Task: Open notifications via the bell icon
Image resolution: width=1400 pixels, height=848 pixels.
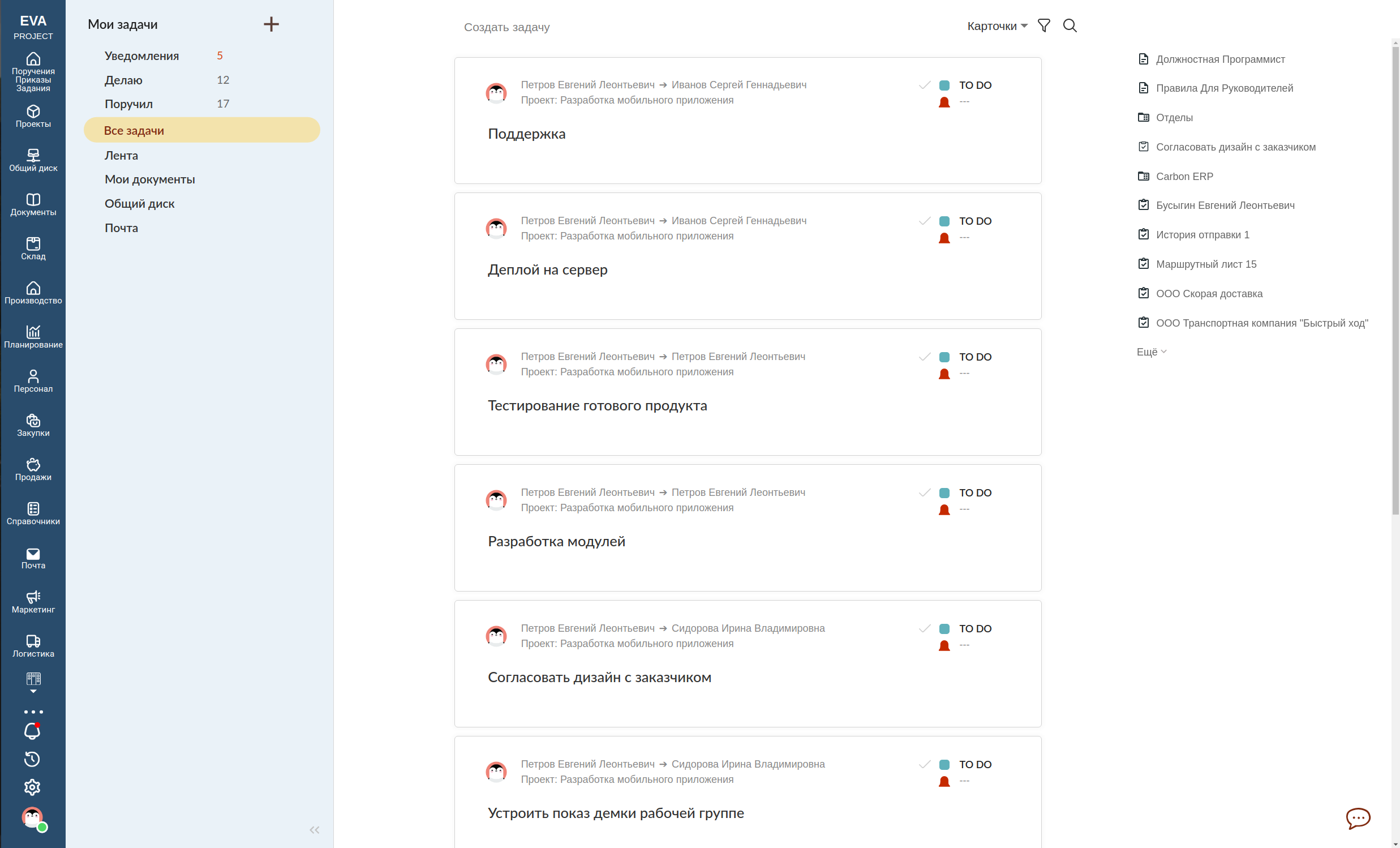Action: click(32, 731)
